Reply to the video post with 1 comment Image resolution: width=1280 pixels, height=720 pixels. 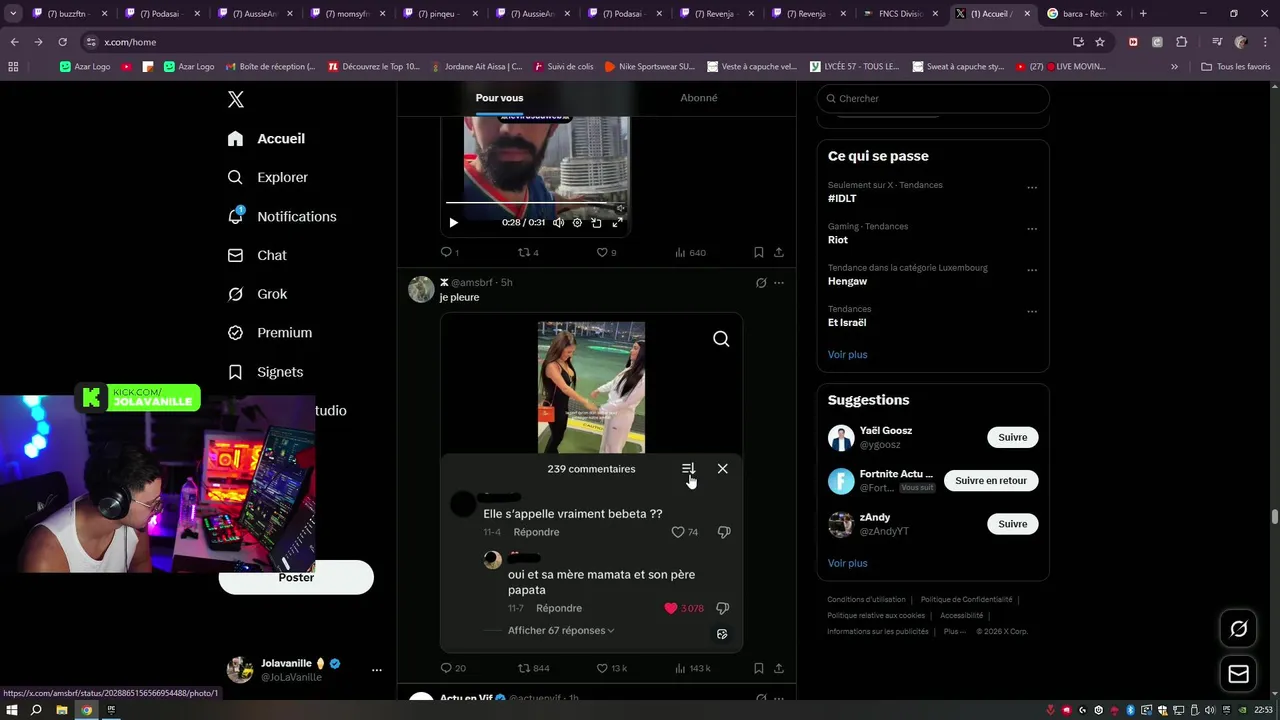click(x=450, y=253)
